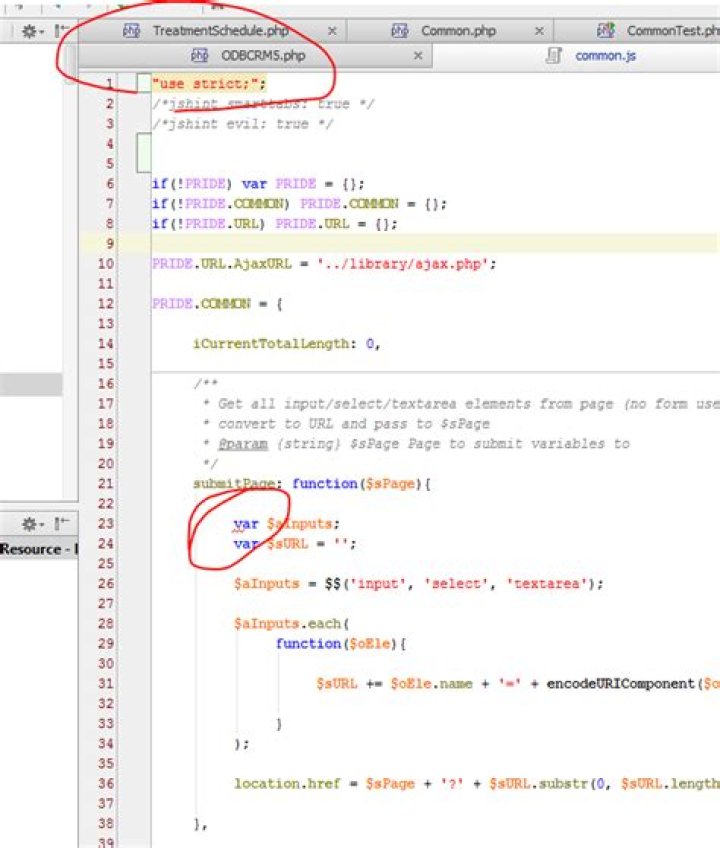Click the Resource panel title
The image size is (720, 848).
[x=39, y=549]
